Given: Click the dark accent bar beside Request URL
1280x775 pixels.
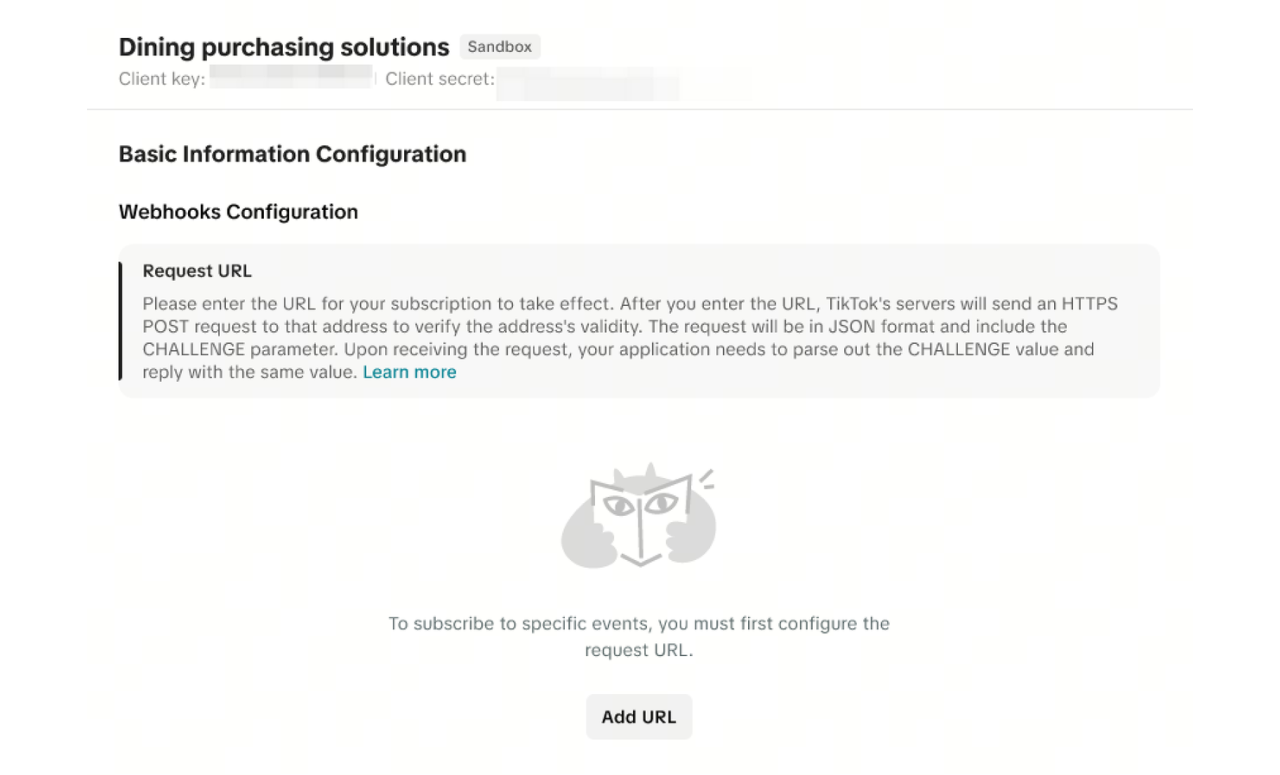Looking at the screenshot, I should pos(120,321).
